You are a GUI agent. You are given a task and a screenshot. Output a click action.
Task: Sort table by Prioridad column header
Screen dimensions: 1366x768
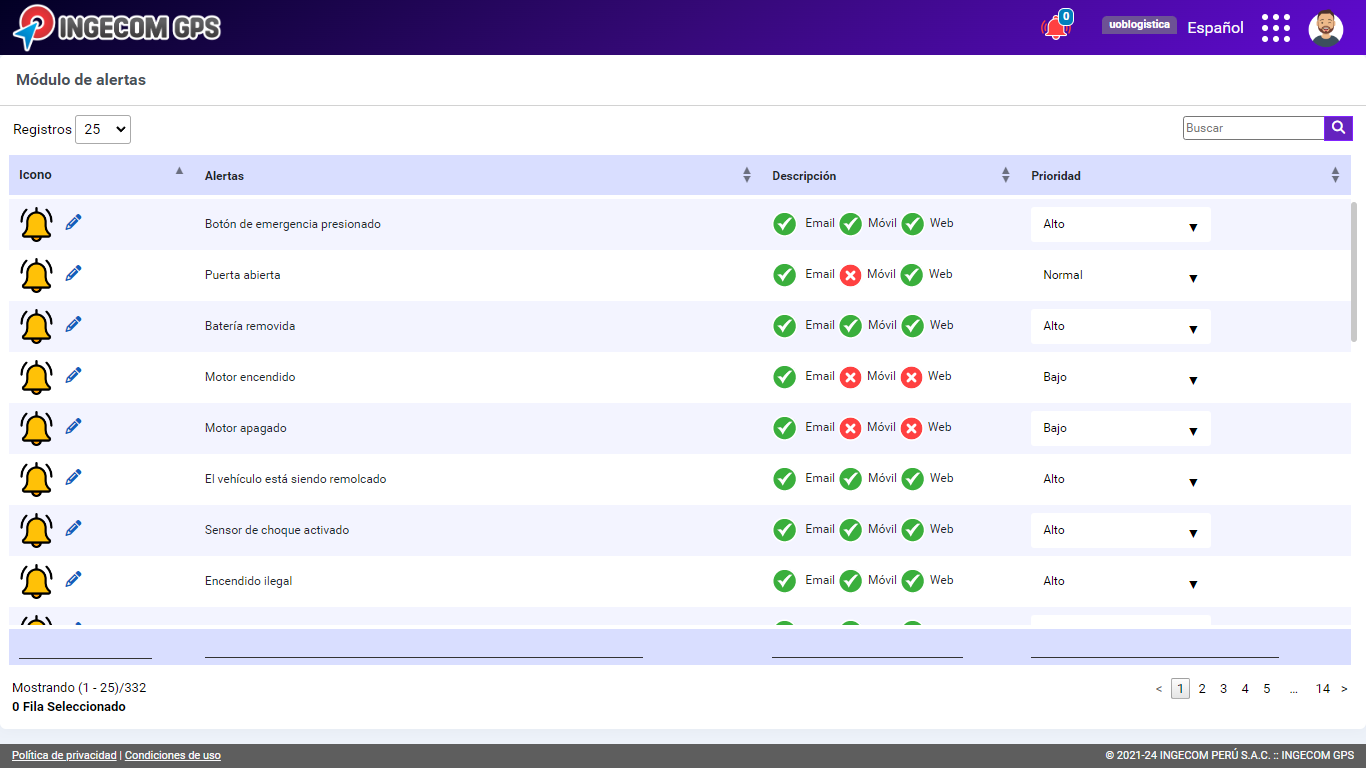click(x=1056, y=176)
